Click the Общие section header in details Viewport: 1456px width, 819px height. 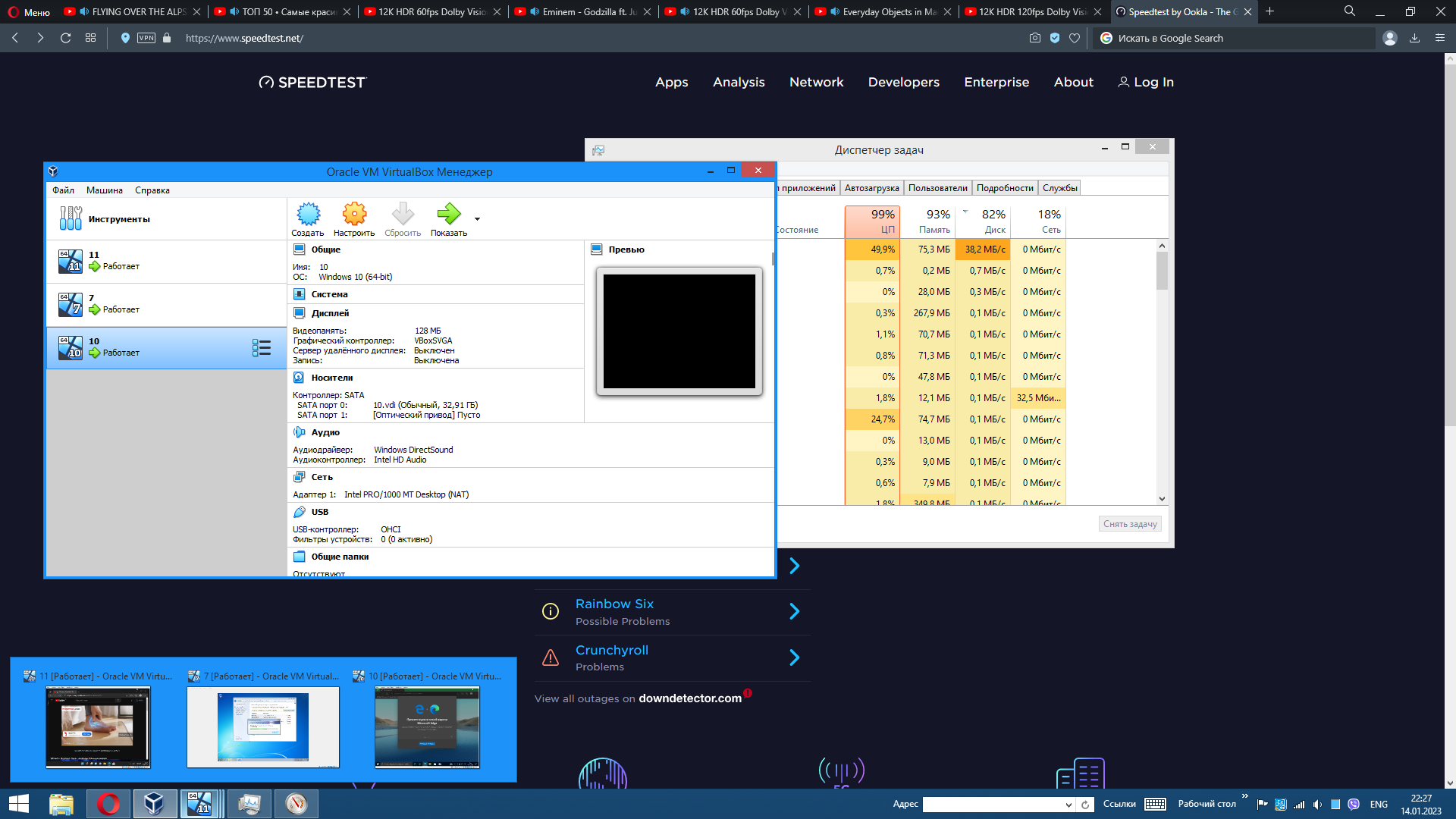click(325, 249)
